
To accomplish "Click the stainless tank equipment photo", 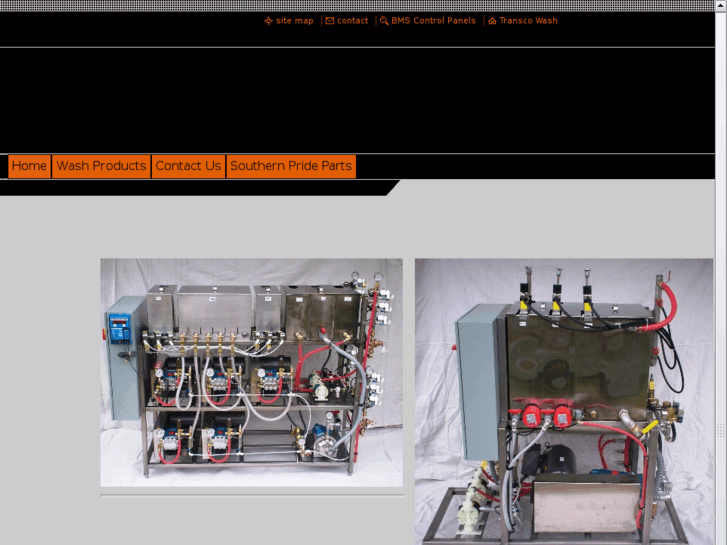I will tap(564, 402).
